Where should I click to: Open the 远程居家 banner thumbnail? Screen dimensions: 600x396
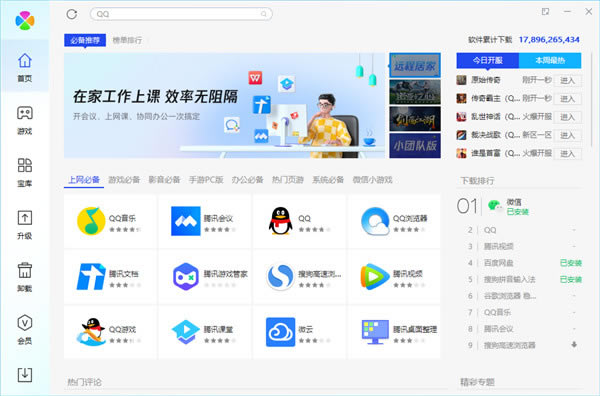click(x=415, y=65)
